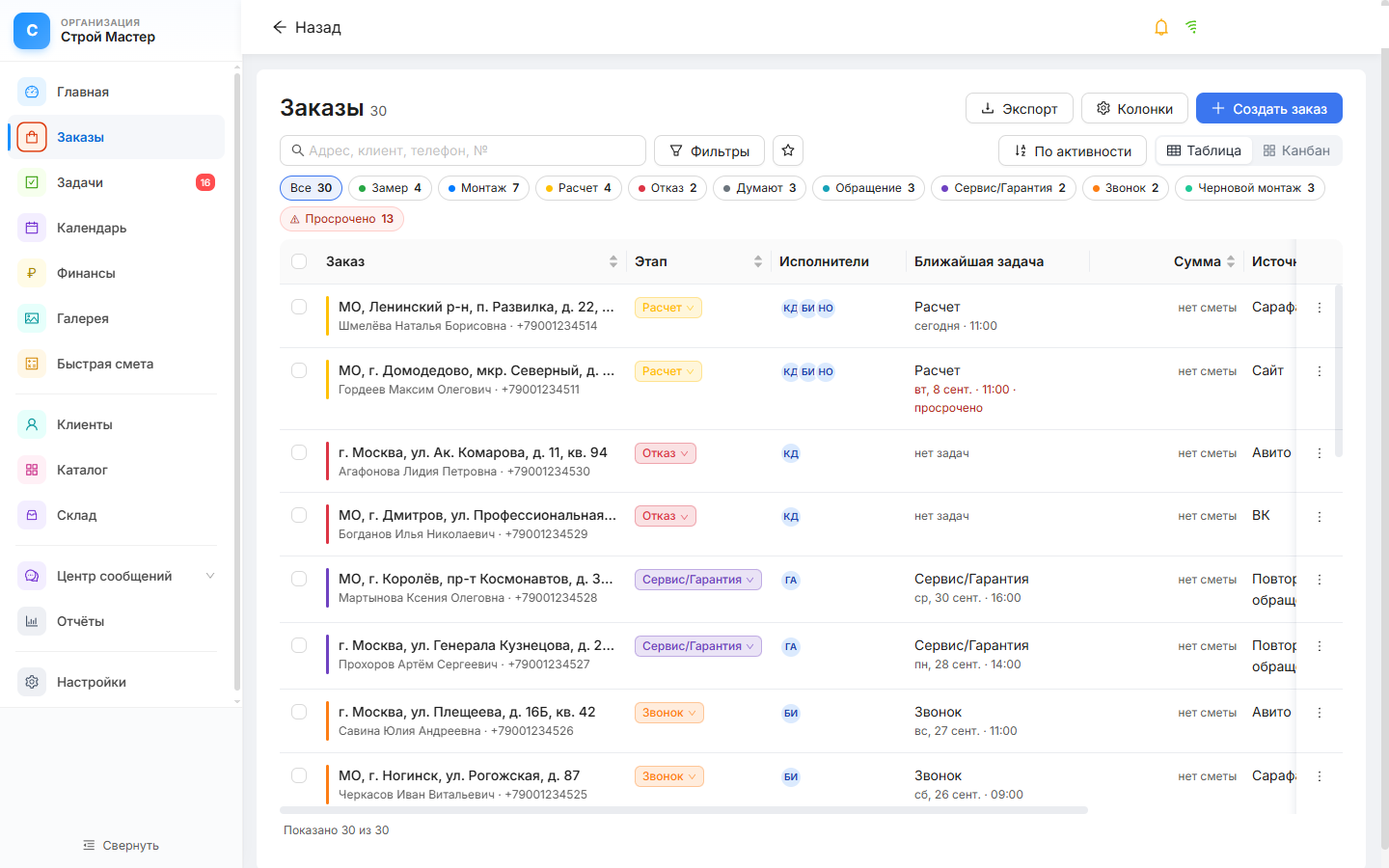Tick checkbox for Агафонова Лидия Петровна order
This screenshot has height=868, width=1389.
[x=299, y=452]
